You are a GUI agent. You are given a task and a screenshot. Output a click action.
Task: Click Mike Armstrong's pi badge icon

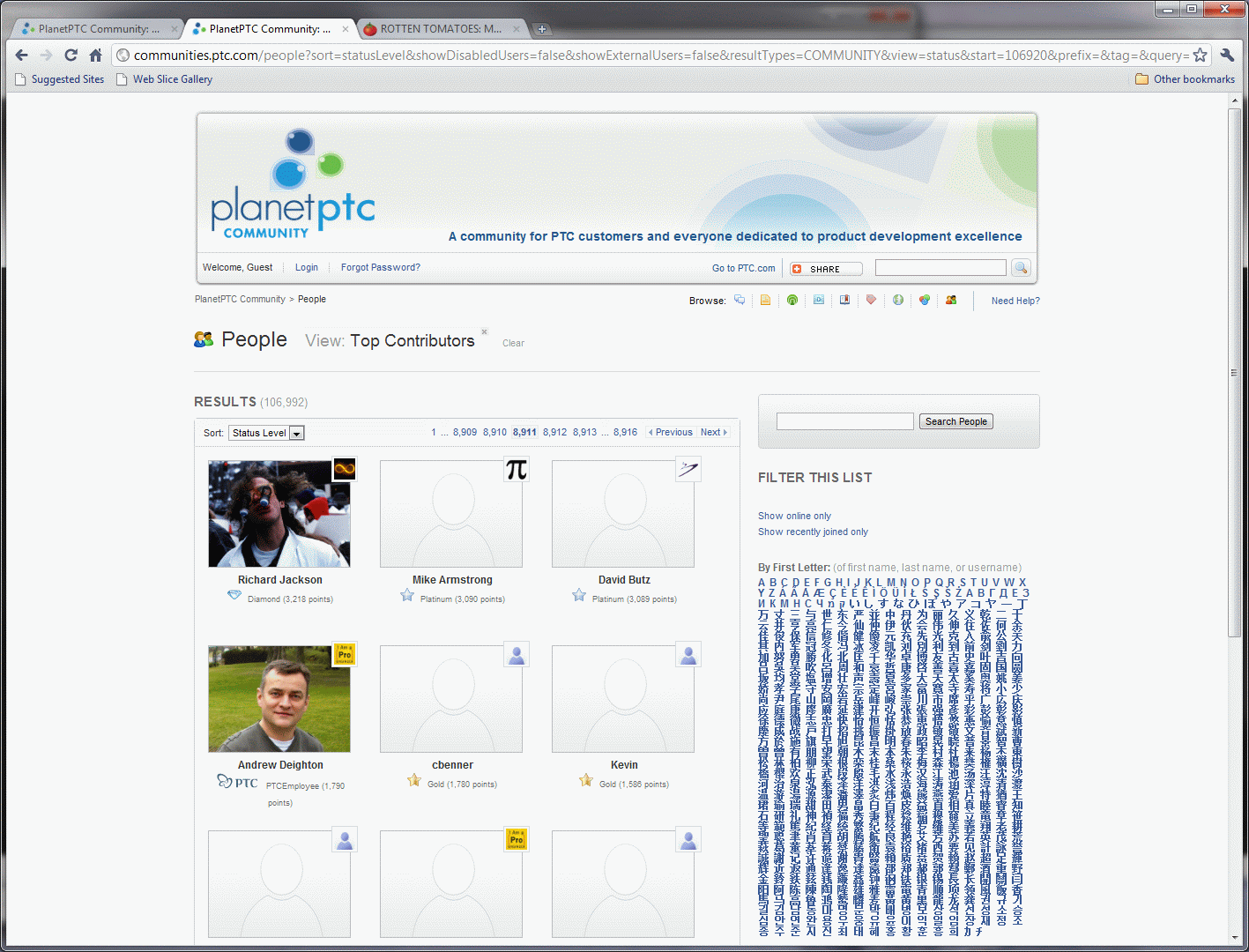pos(517,469)
